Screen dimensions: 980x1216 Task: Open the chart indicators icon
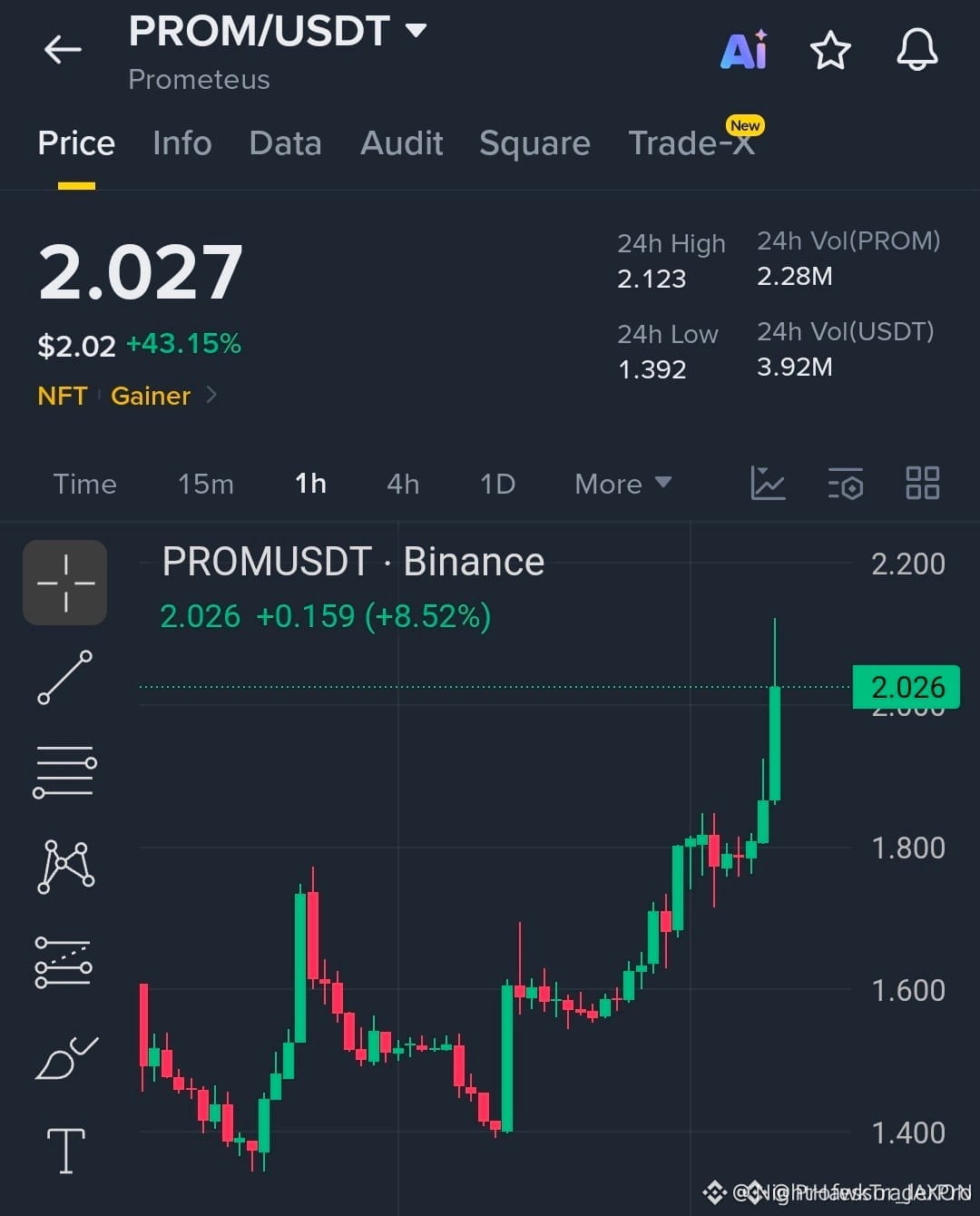tap(768, 483)
